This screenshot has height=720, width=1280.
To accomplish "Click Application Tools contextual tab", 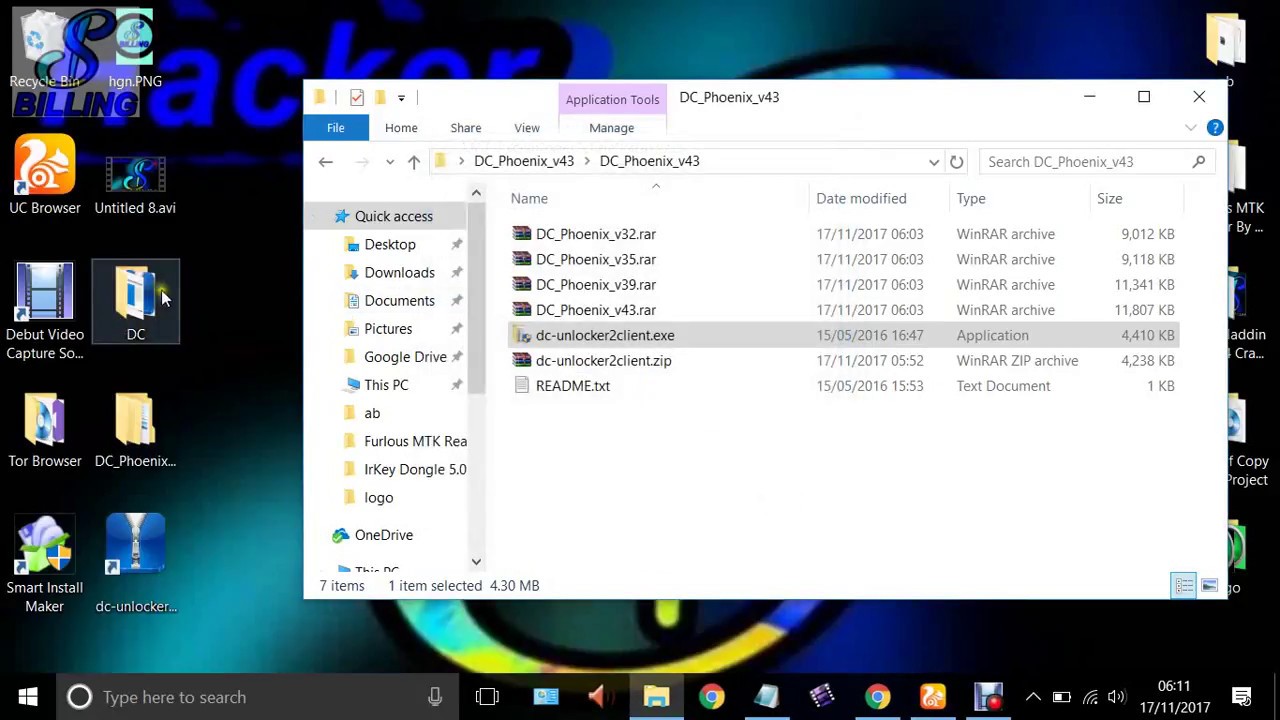I will pyautogui.click(x=612, y=99).
